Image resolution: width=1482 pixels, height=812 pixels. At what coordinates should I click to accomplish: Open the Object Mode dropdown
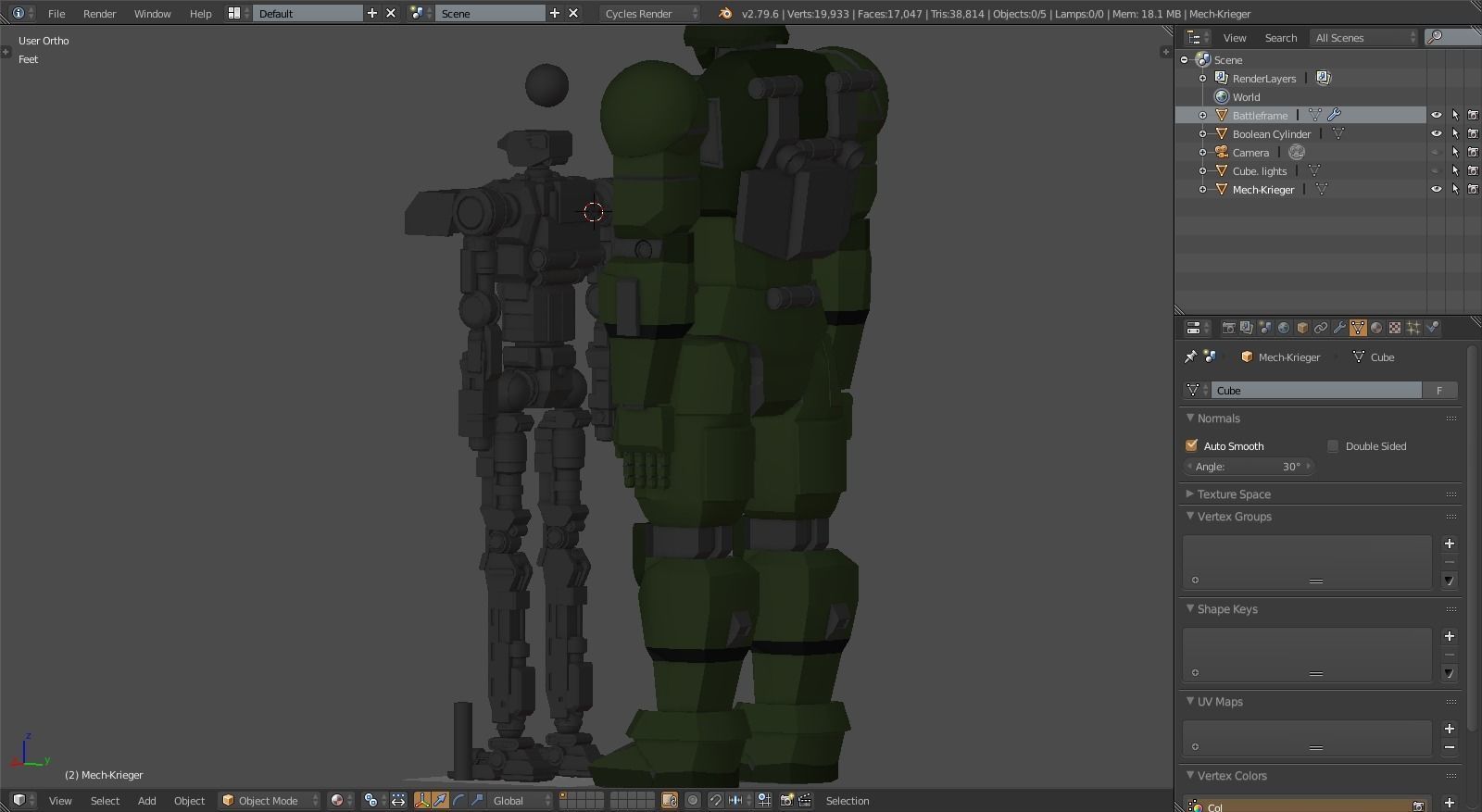tap(270, 801)
